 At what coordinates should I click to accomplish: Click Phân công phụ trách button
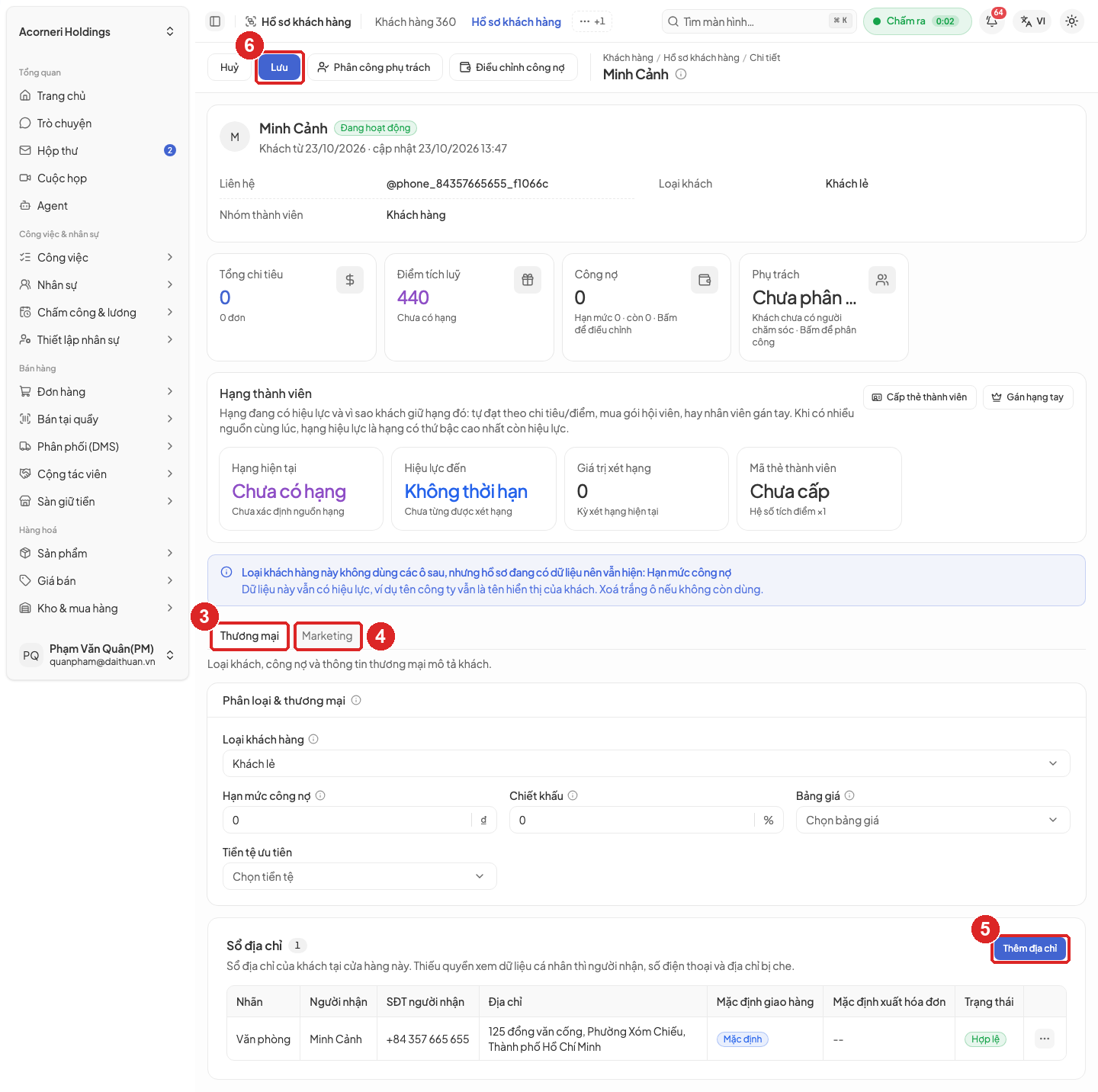coord(374,67)
